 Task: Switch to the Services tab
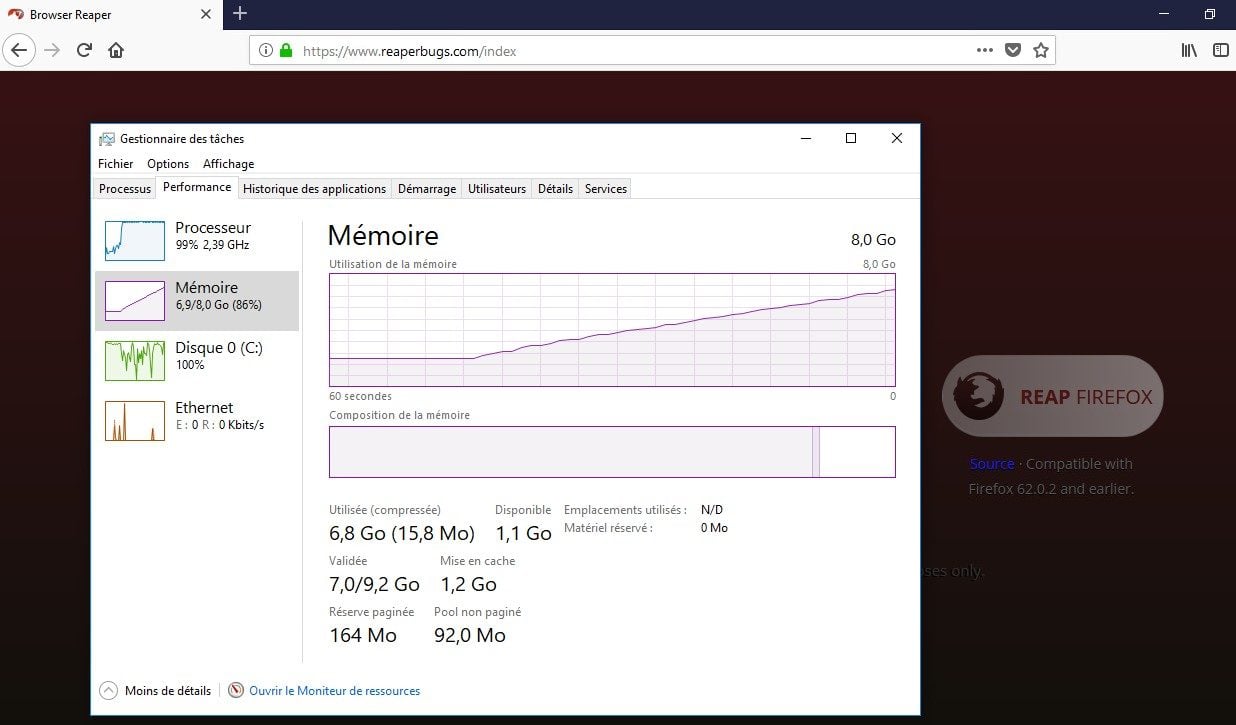click(x=606, y=189)
